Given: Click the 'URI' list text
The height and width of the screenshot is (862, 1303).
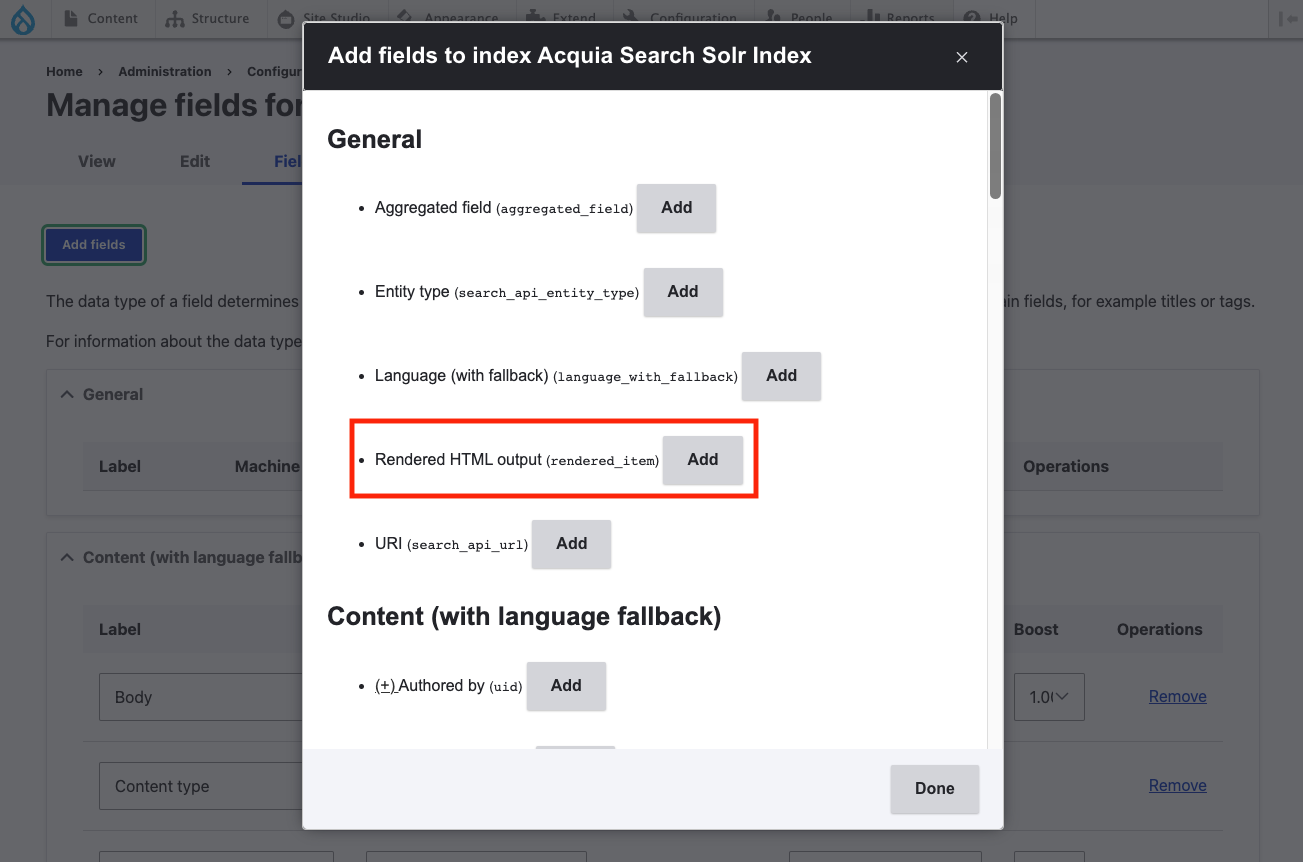Looking at the screenshot, I should (388, 544).
